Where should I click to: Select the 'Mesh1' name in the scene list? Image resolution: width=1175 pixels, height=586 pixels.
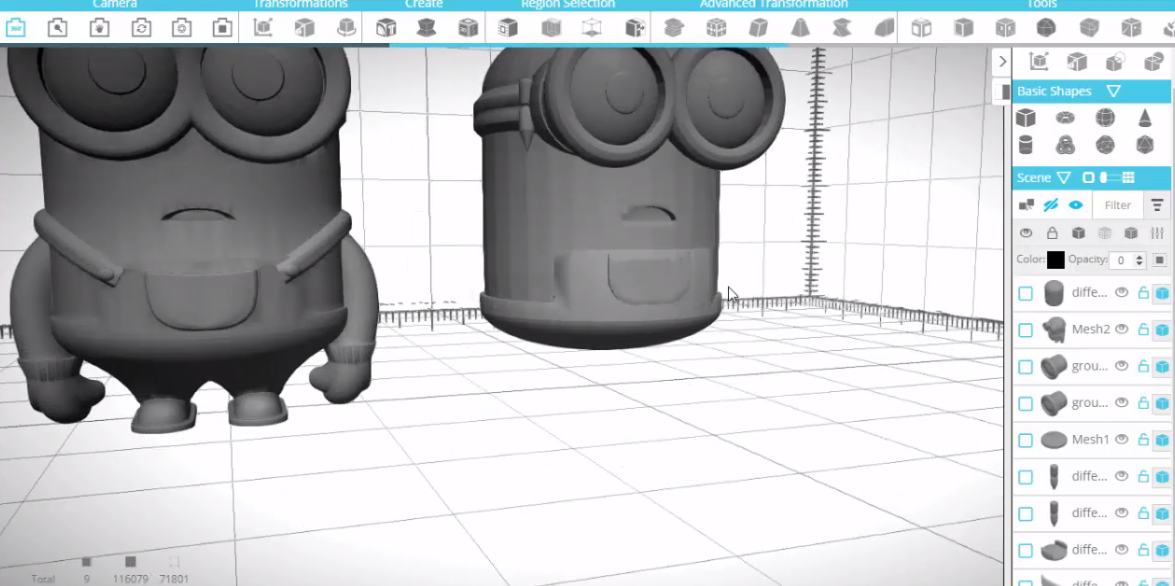click(x=1090, y=440)
